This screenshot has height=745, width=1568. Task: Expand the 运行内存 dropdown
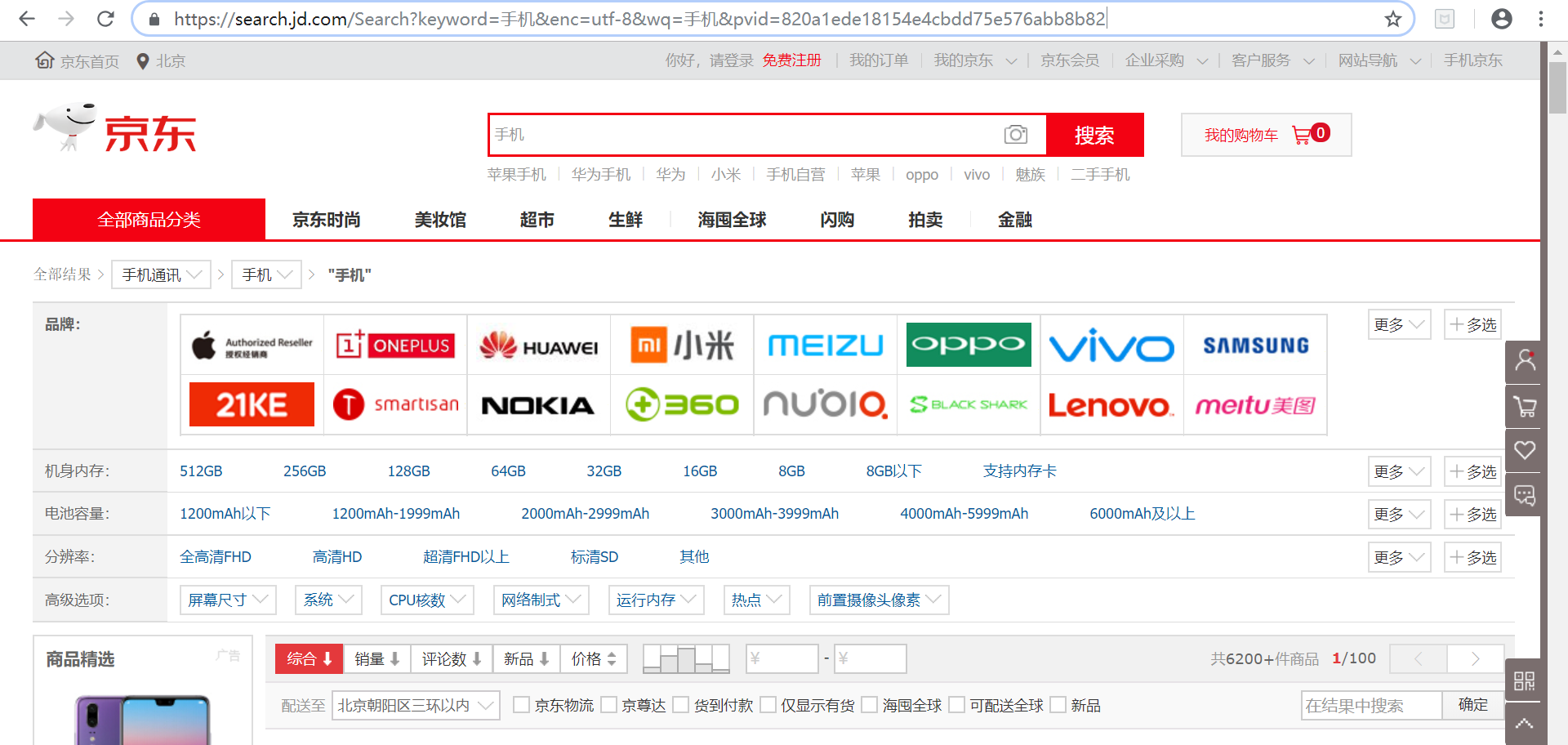(656, 600)
